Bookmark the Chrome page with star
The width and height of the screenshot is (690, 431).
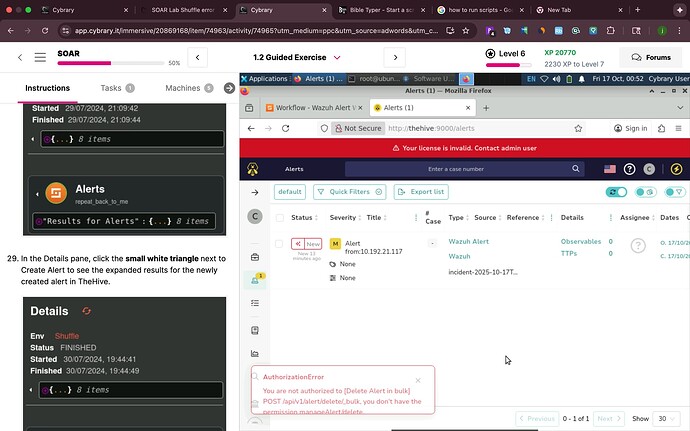coord(466,30)
